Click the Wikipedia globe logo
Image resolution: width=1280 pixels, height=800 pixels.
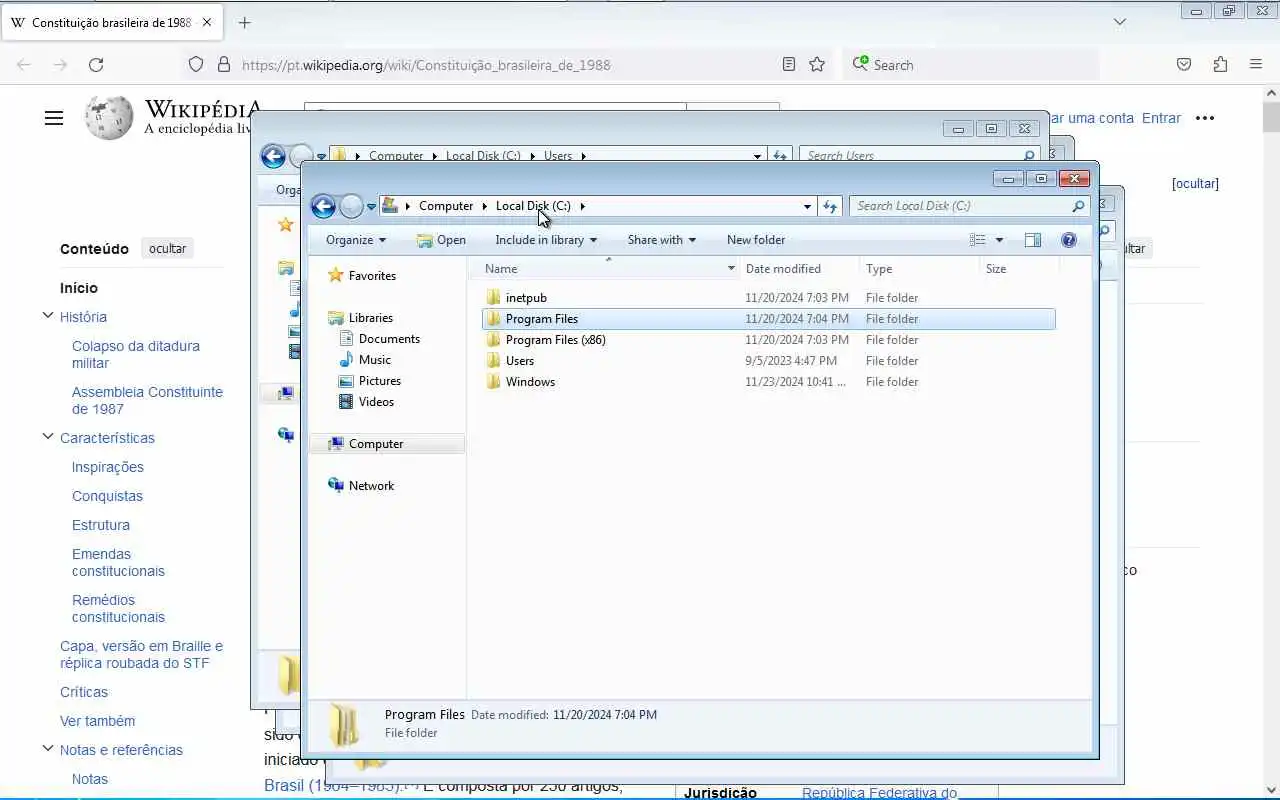coord(109,118)
